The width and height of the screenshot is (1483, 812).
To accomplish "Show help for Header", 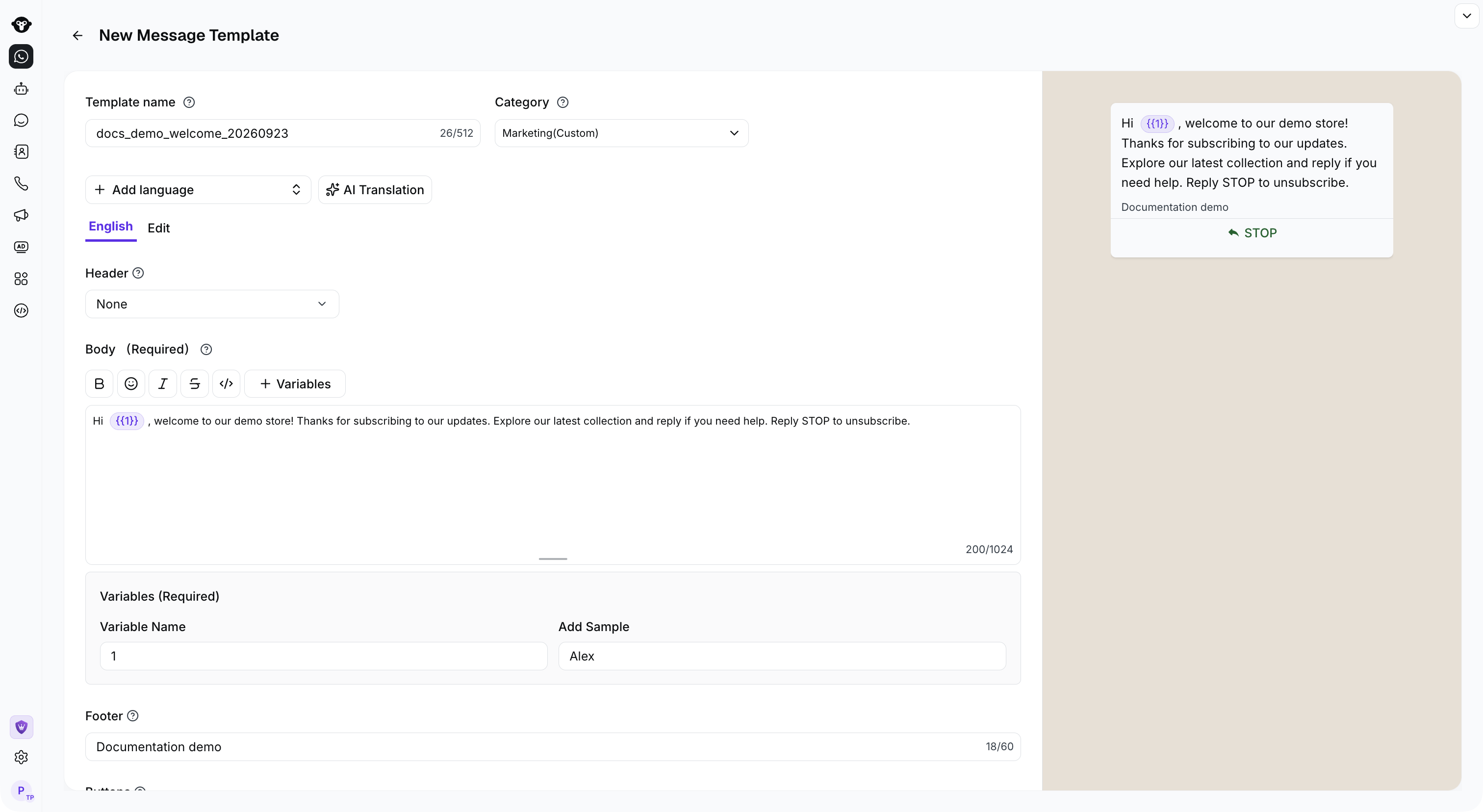I will point(138,273).
